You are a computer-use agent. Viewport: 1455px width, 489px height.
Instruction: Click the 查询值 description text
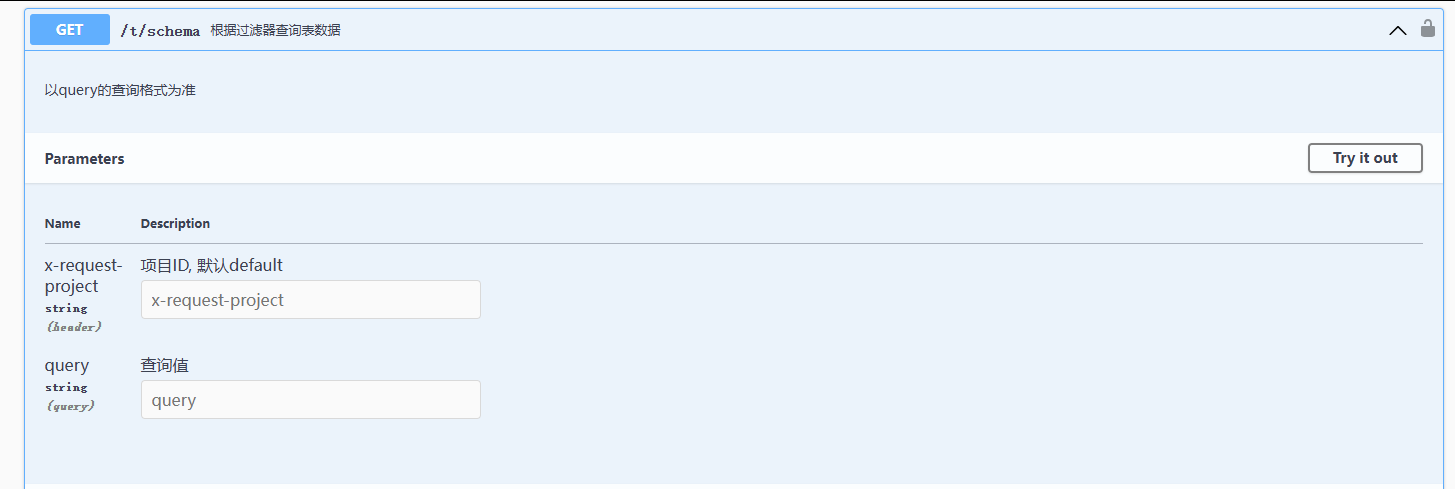[x=164, y=366]
